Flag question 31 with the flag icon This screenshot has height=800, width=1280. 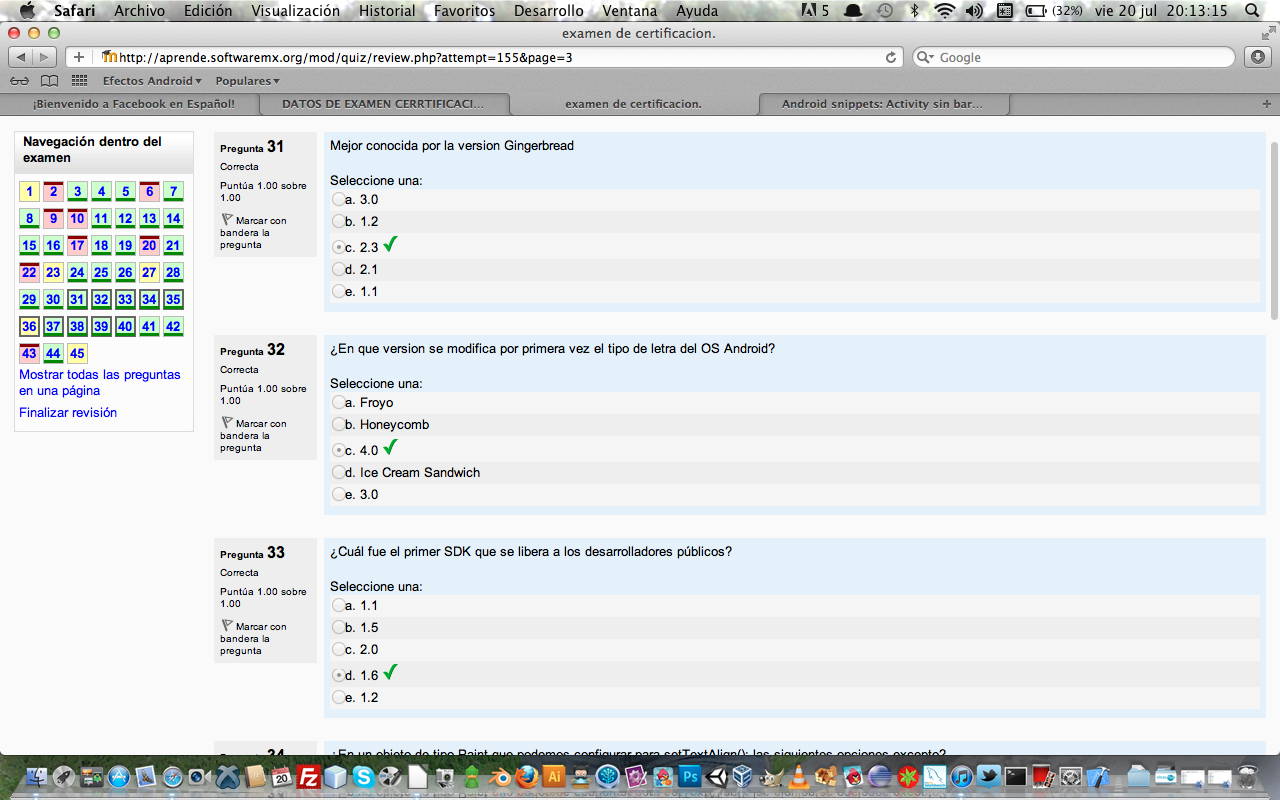[x=227, y=220]
